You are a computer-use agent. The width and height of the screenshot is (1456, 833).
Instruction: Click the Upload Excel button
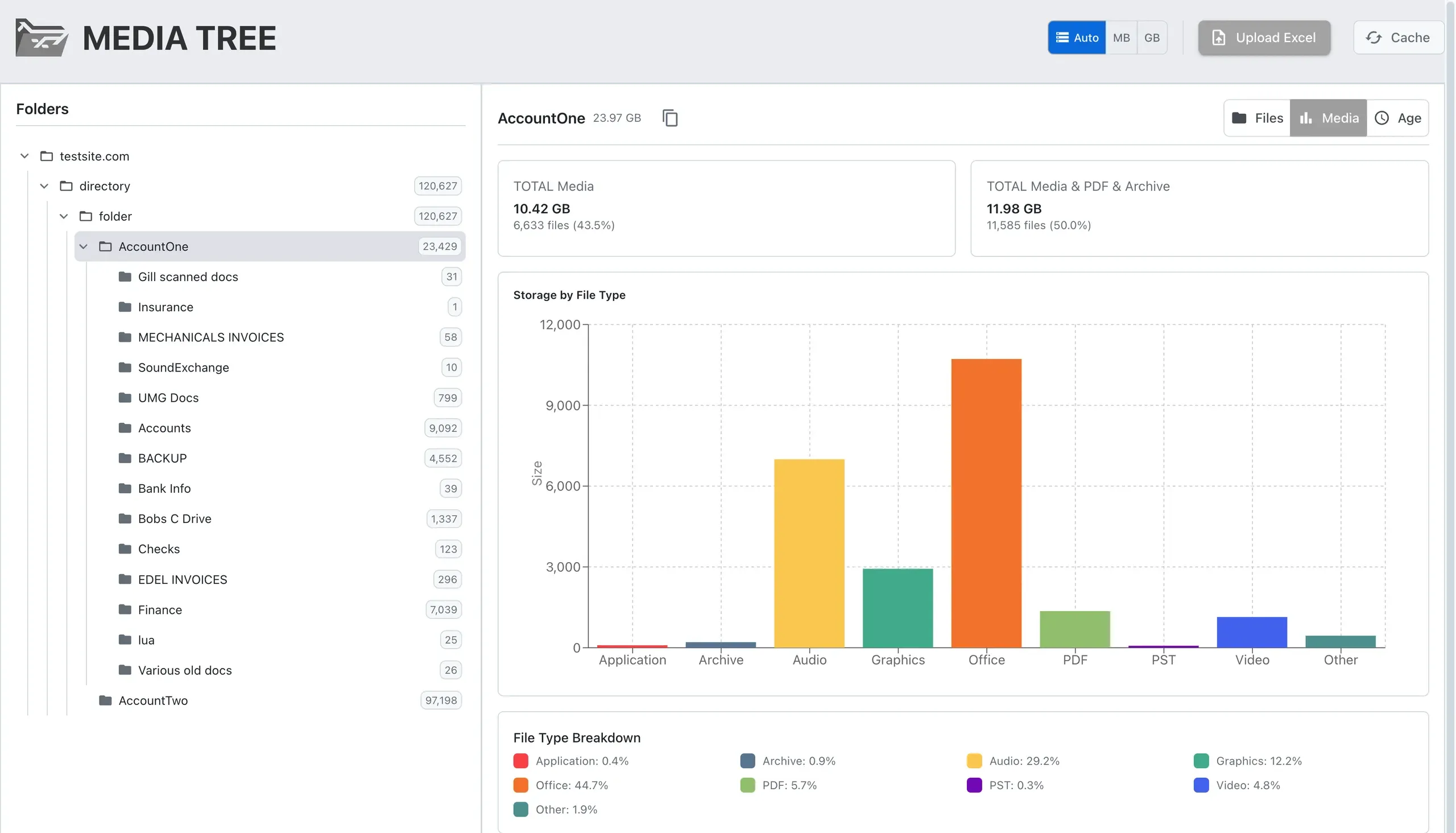point(1264,38)
